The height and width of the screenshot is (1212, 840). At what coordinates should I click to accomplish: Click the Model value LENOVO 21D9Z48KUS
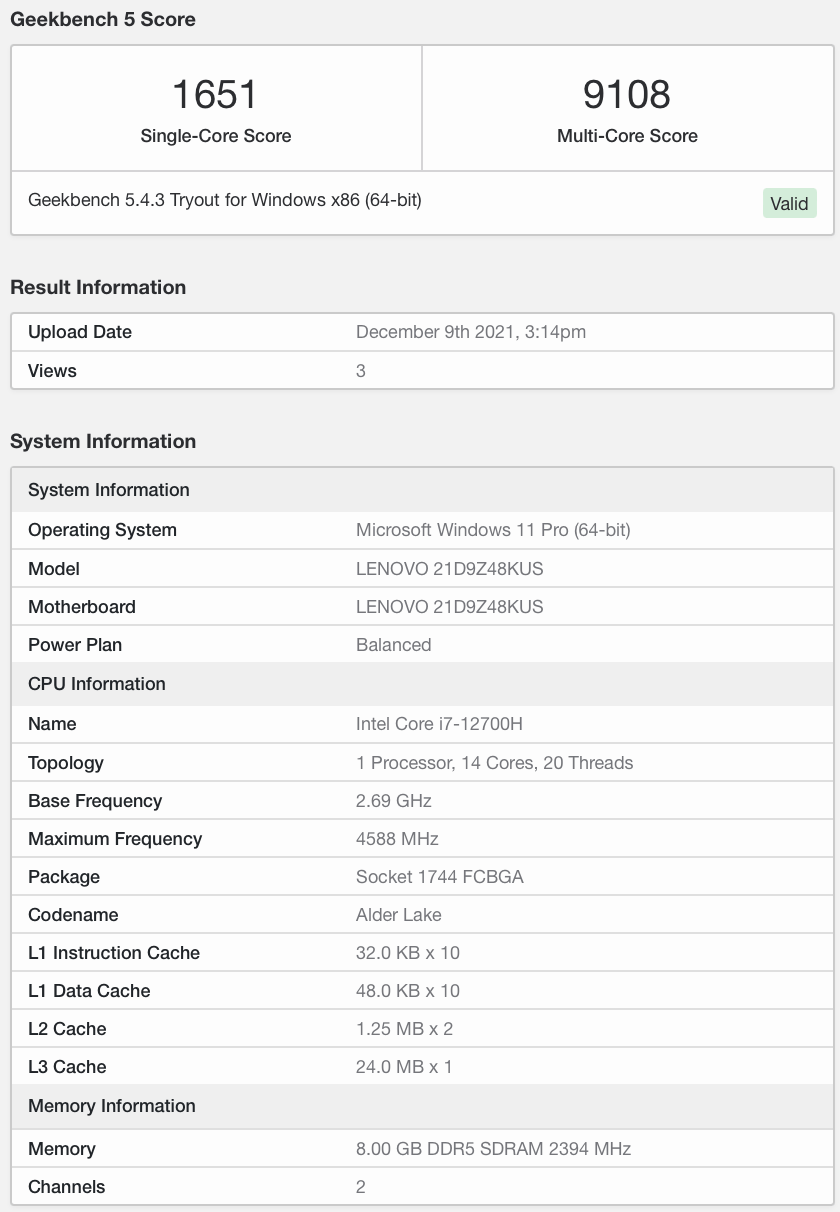click(449, 569)
